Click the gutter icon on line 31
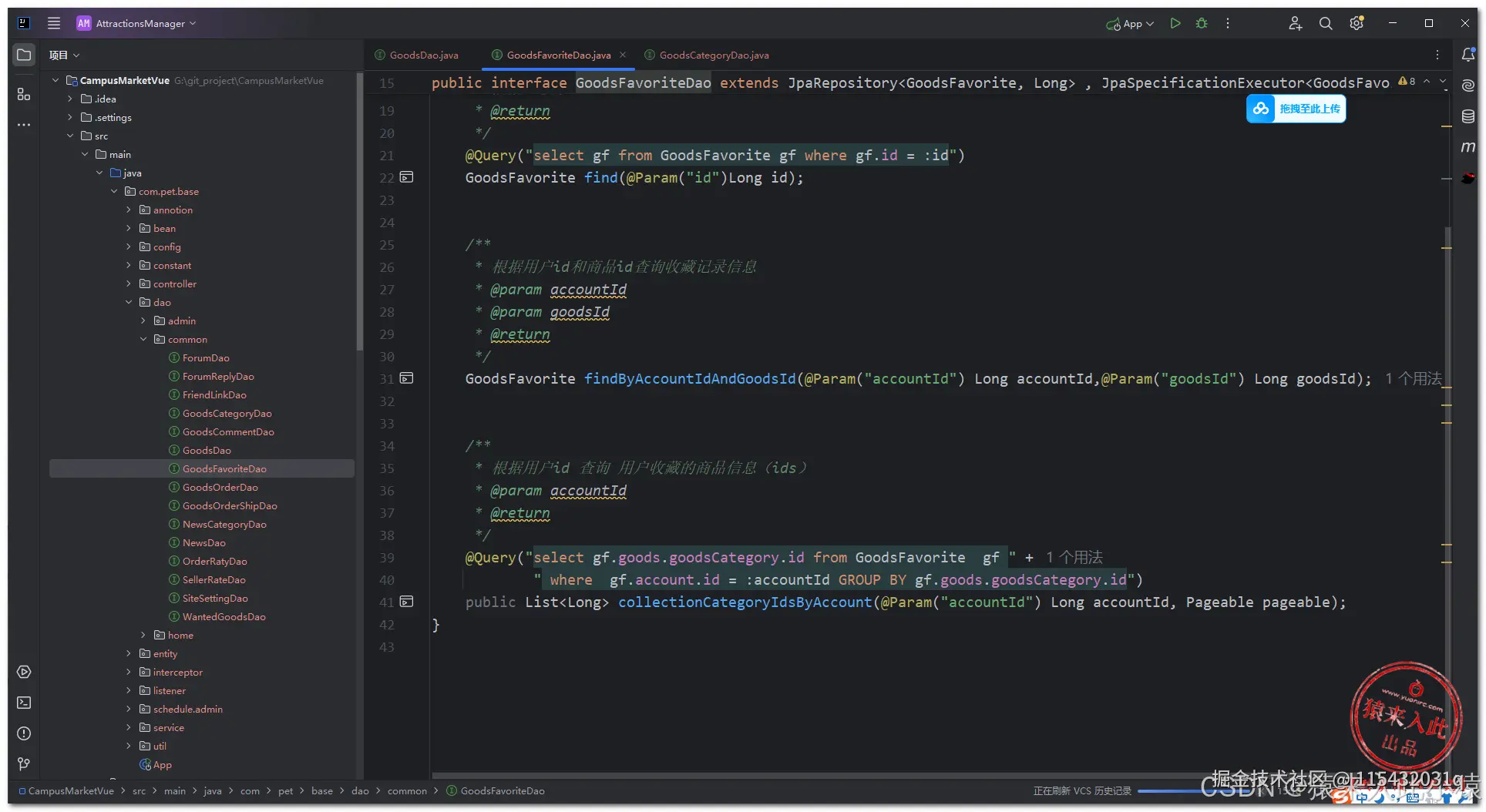 pos(407,378)
